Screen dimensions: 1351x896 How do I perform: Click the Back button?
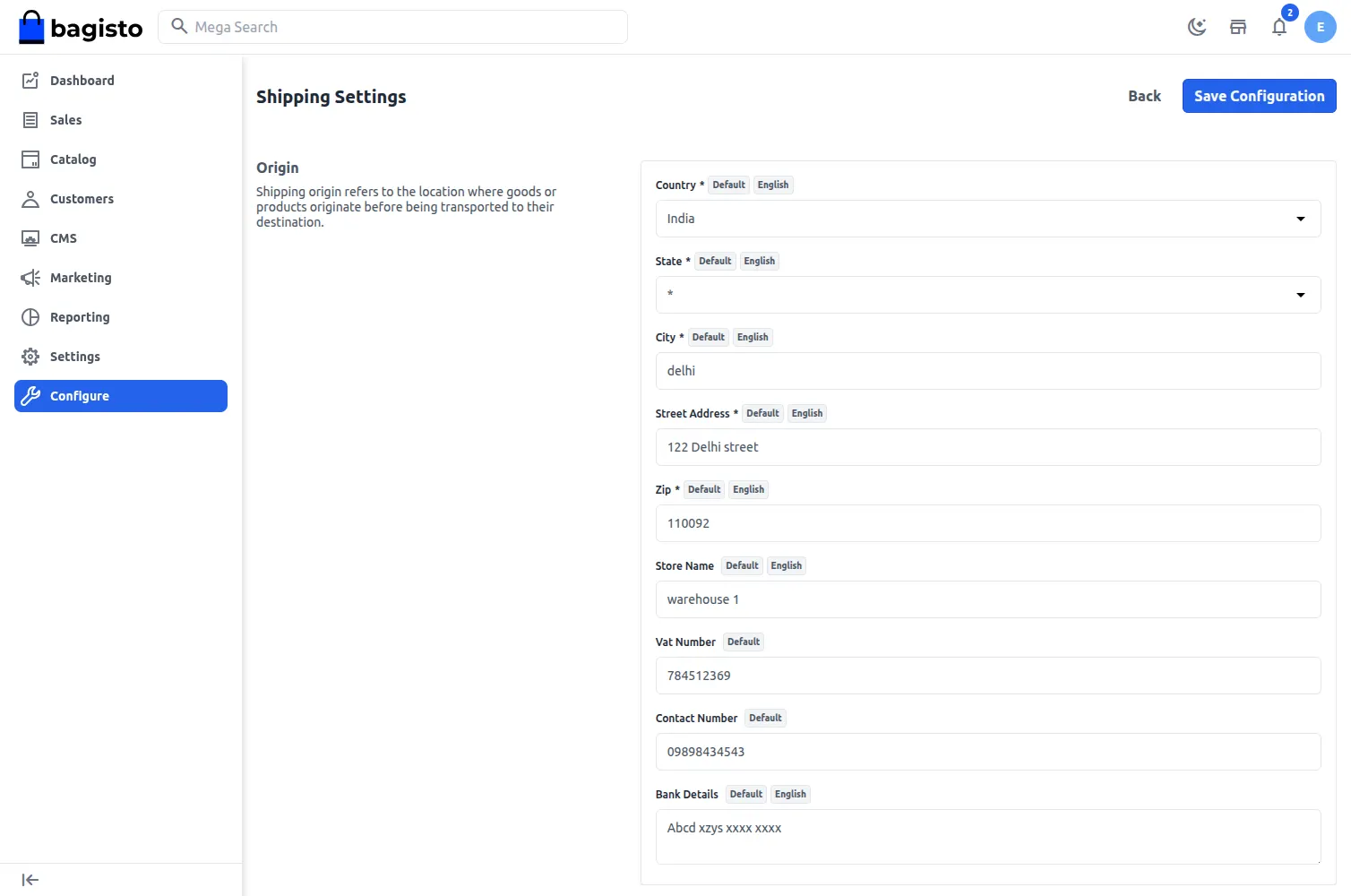point(1144,96)
